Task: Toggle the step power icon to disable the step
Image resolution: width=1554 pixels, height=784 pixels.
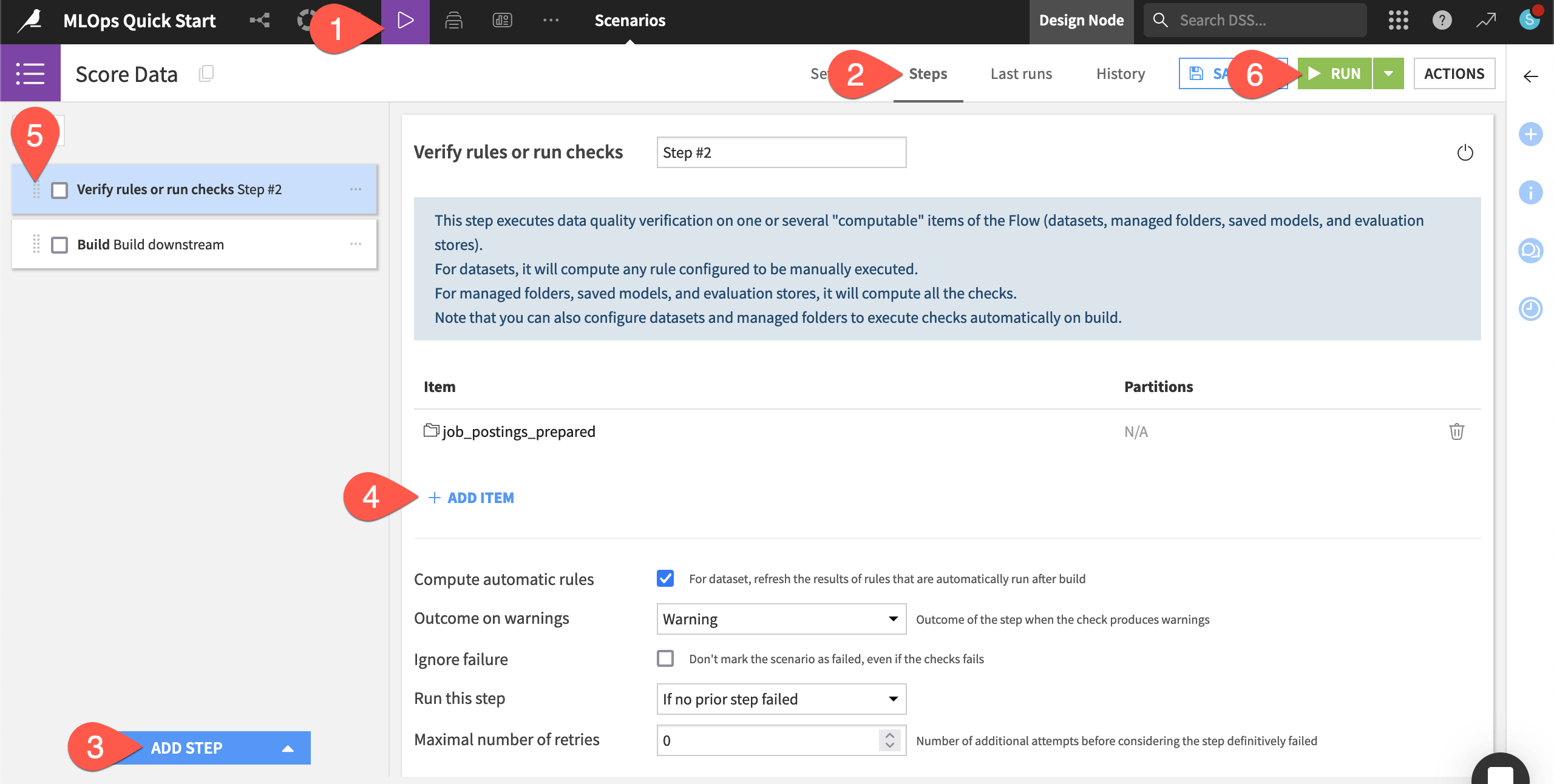Action: (1465, 152)
